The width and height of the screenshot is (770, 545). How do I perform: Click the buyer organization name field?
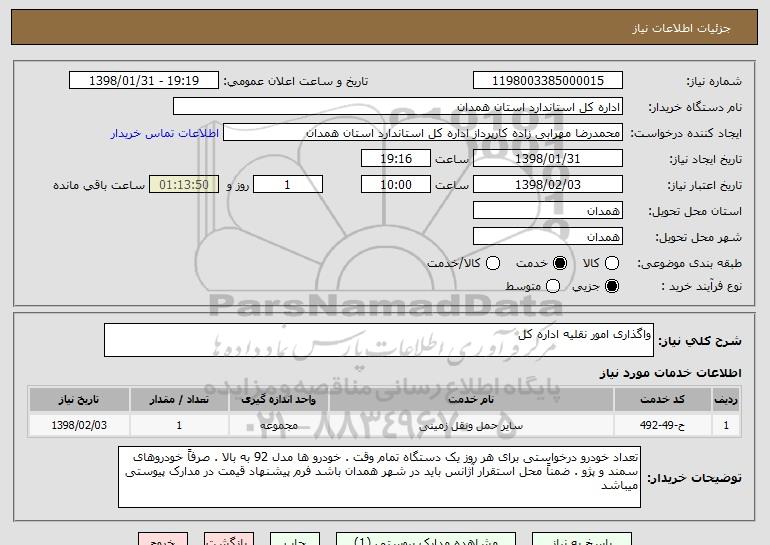tap(398, 107)
